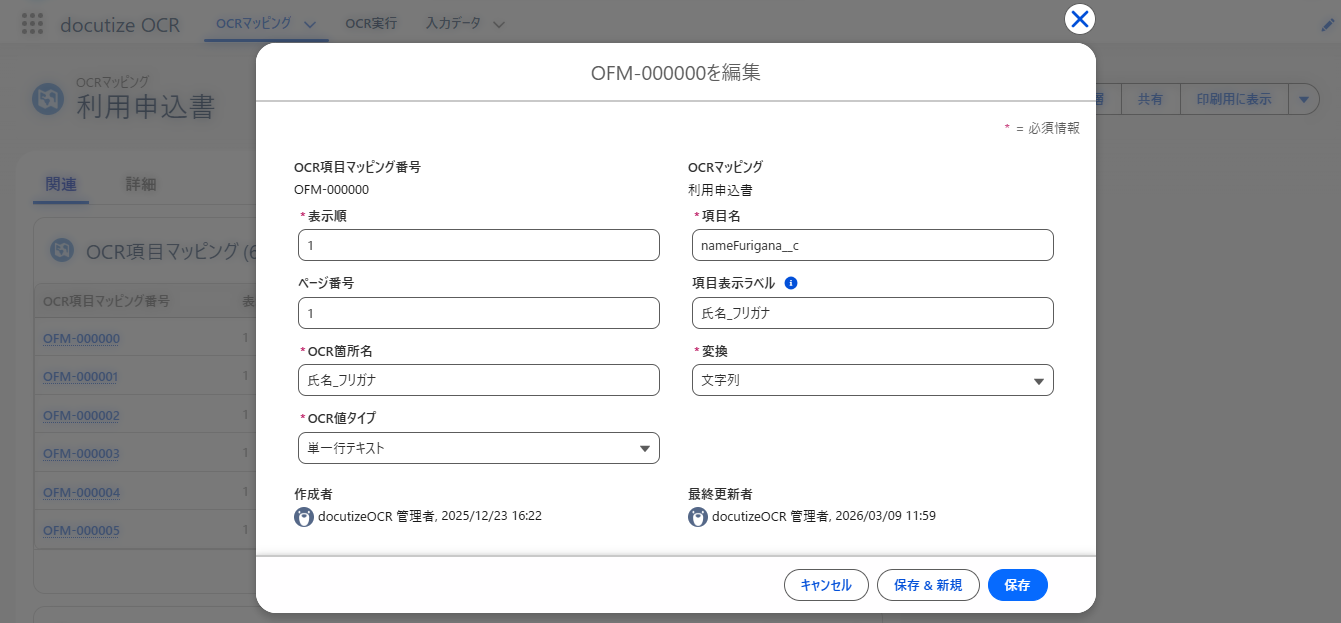
Task: Click the 保存 & 新規 button
Action: click(x=928, y=585)
